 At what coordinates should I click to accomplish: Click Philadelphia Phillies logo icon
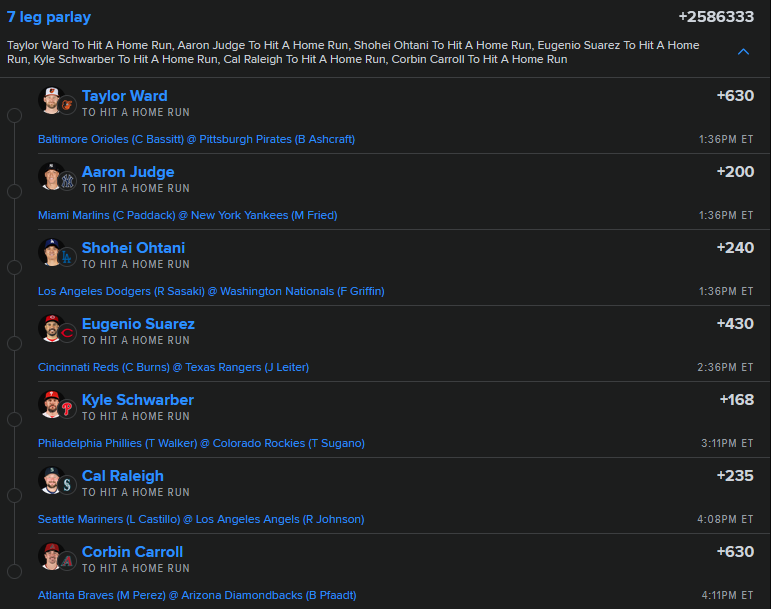coord(67,409)
